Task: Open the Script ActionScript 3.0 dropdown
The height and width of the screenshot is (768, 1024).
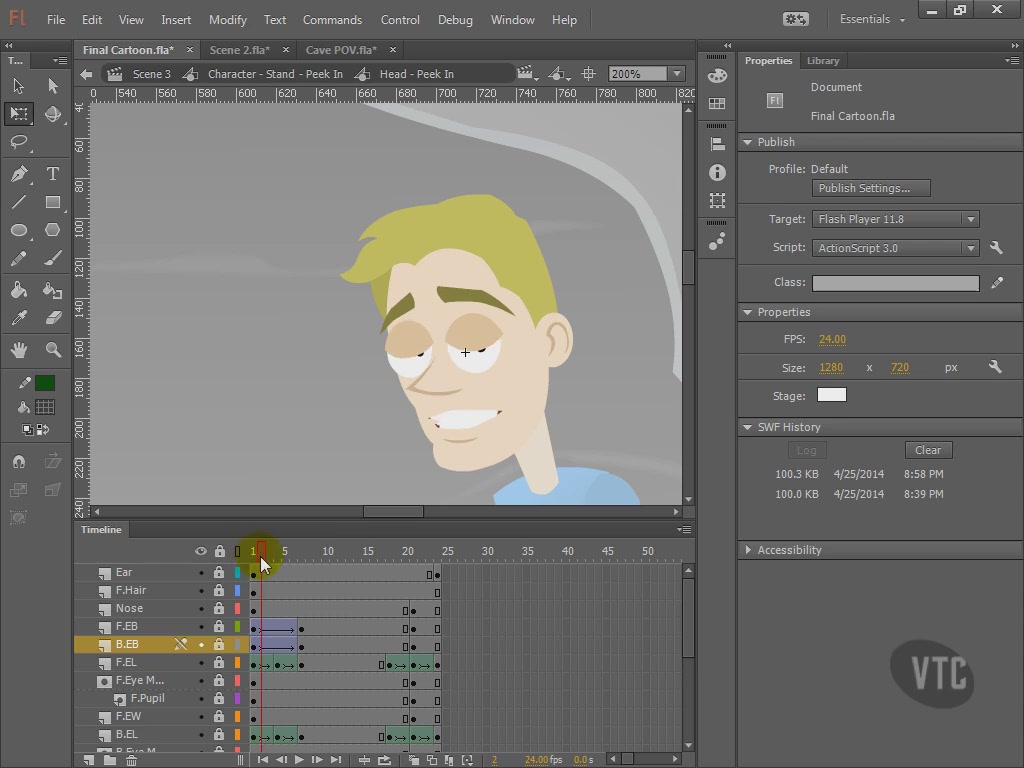Action: [x=895, y=248]
